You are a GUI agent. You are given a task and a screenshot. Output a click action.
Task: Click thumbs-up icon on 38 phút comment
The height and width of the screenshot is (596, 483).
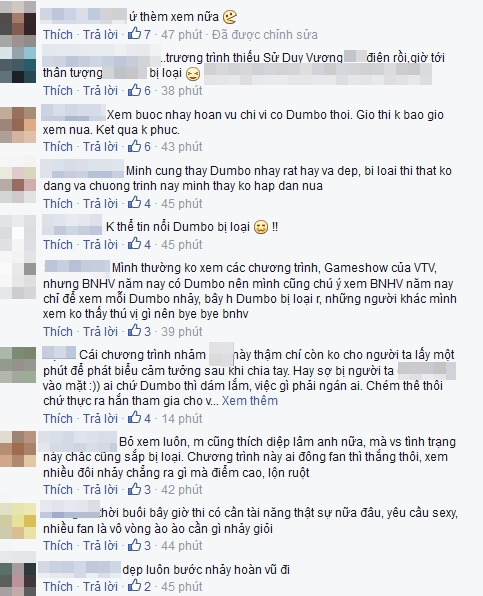tap(134, 90)
